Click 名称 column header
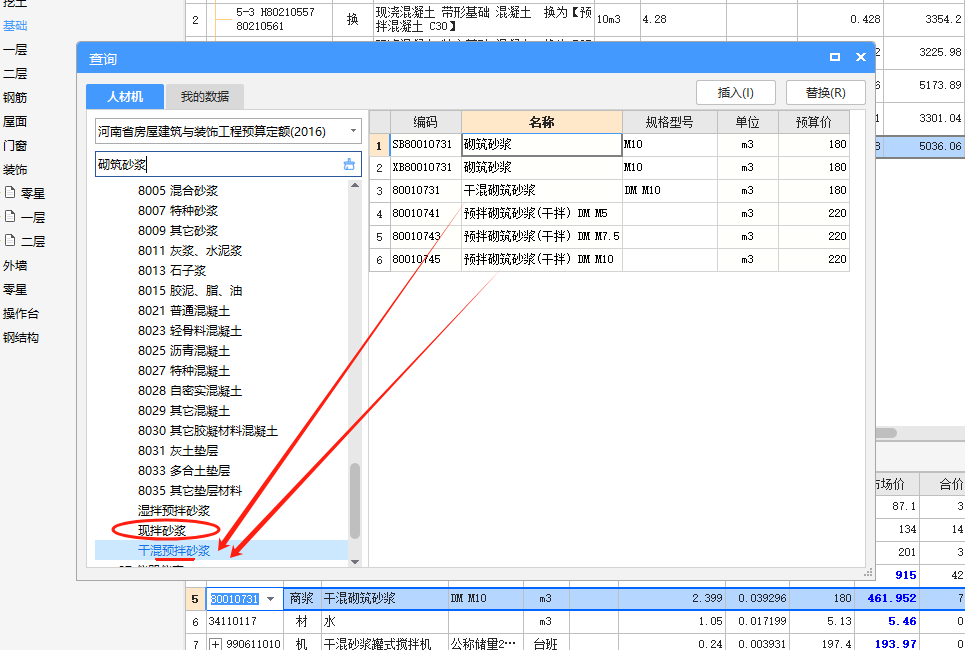965x650 pixels. [x=542, y=122]
